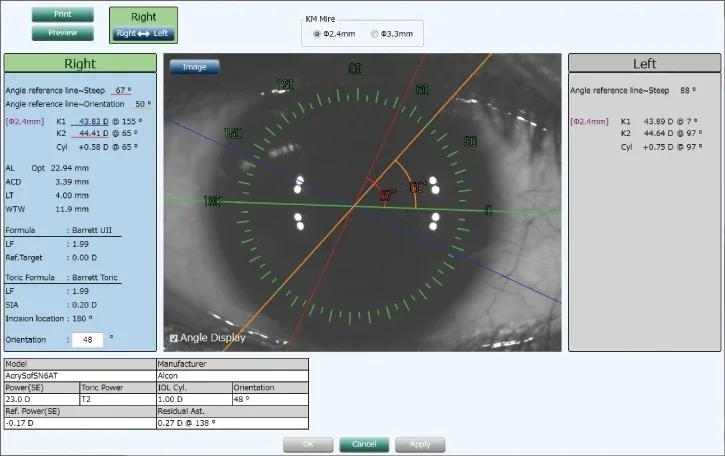Click the Orientation table cell 48°
This screenshot has width=725, height=456.
click(270, 399)
